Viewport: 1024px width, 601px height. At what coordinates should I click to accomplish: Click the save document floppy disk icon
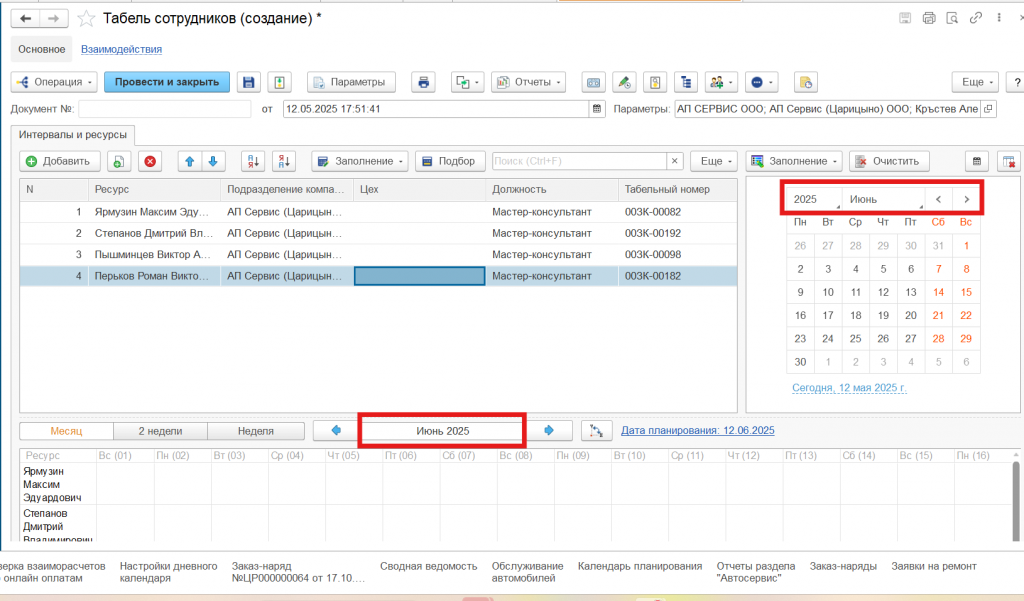[x=249, y=82]
